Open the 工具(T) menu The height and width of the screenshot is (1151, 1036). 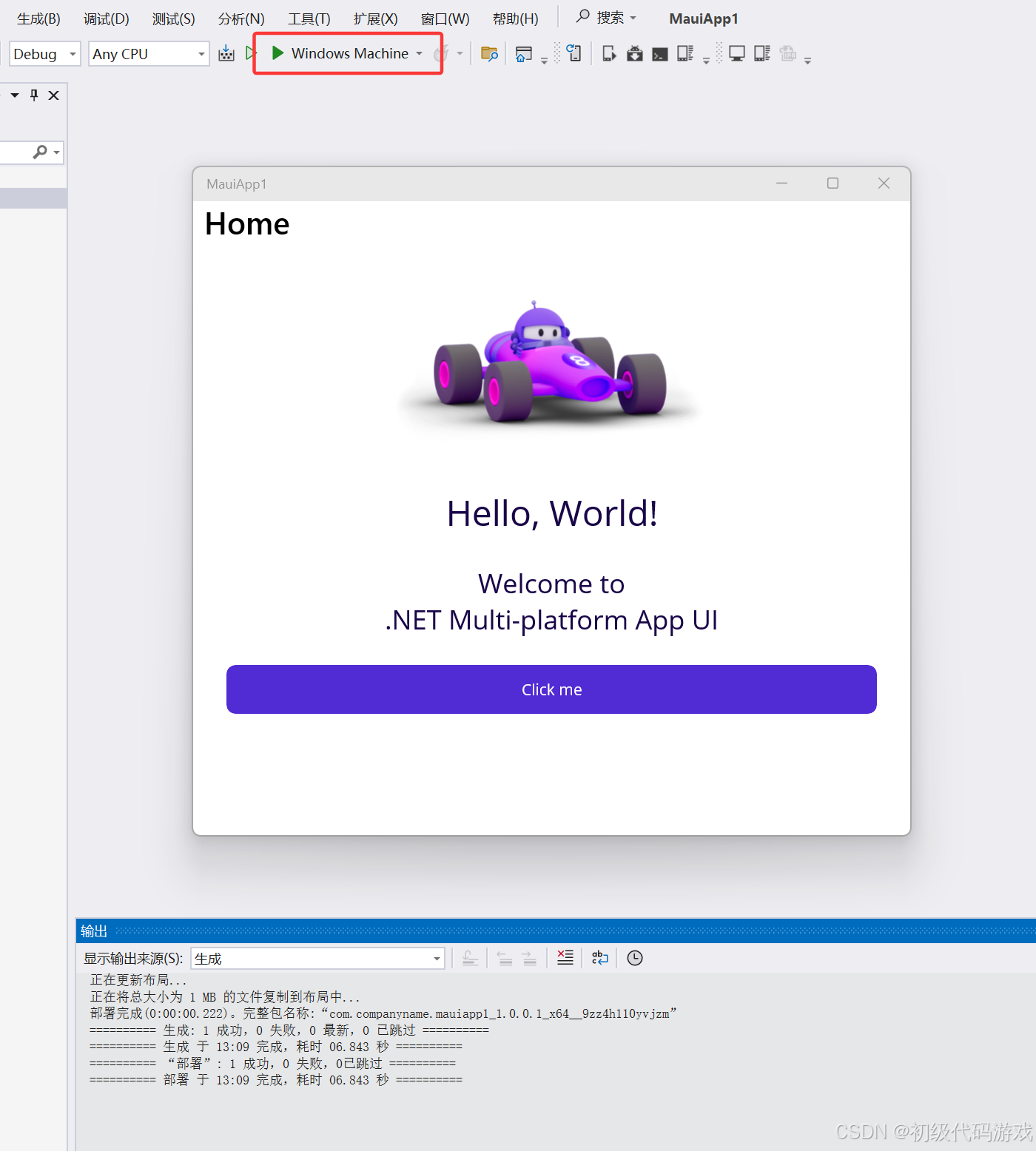click(309, 18)
